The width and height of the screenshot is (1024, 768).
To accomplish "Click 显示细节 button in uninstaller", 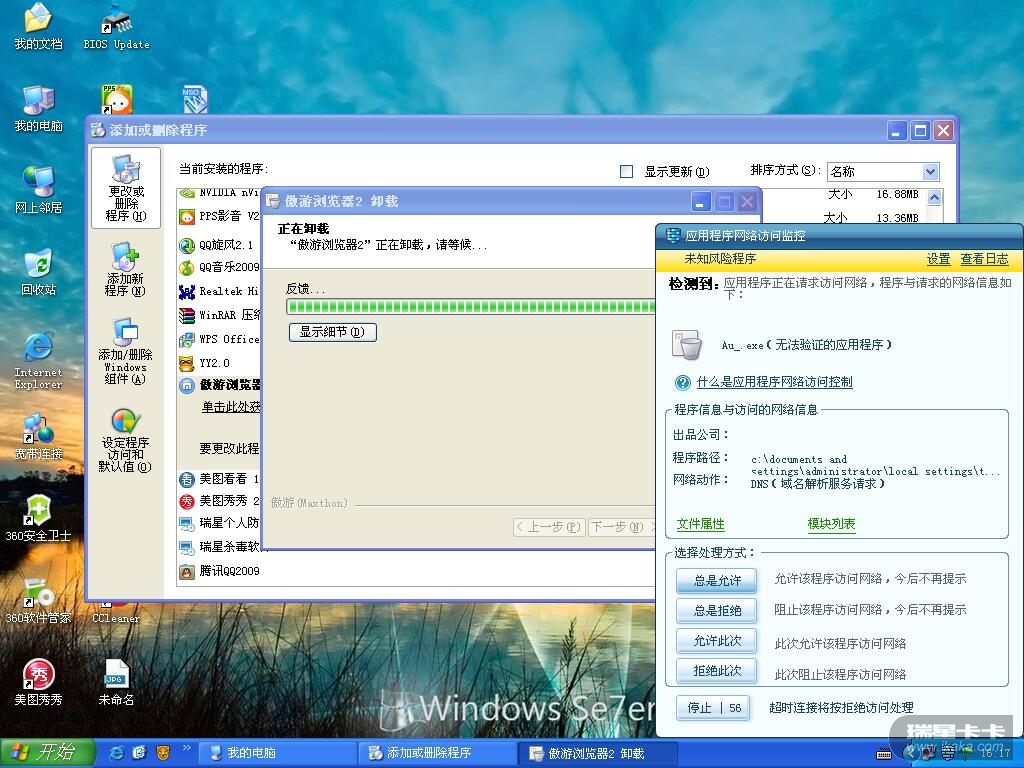I will click(332, 332).
